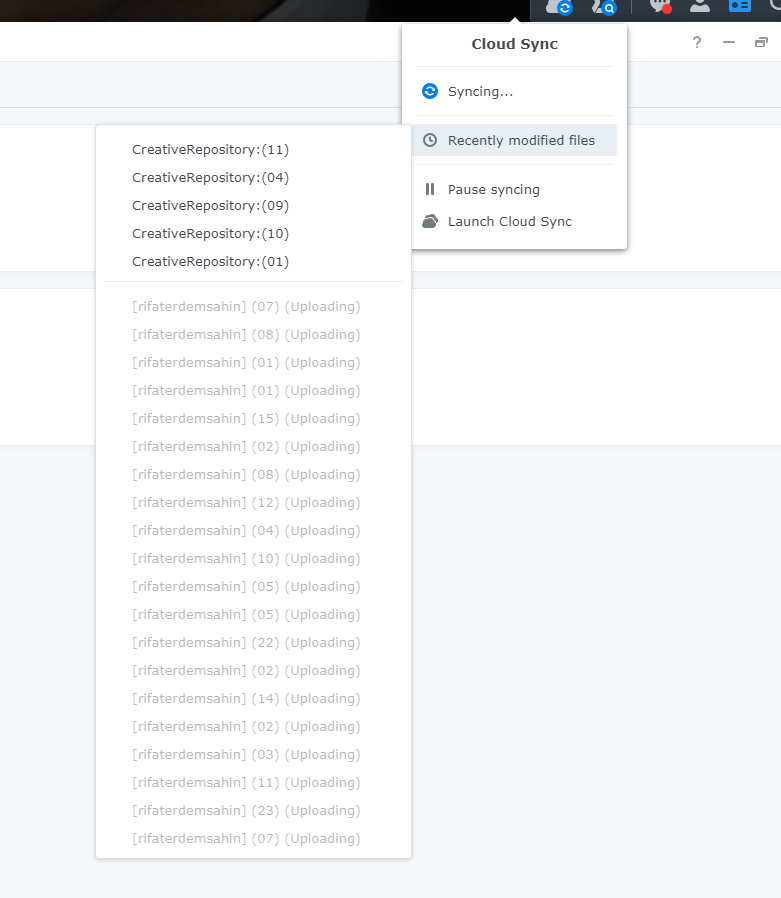Click the Cloud Sync tray icon in the top bar
The width and height of the screenshot is (781, 898).
(559, 7)
